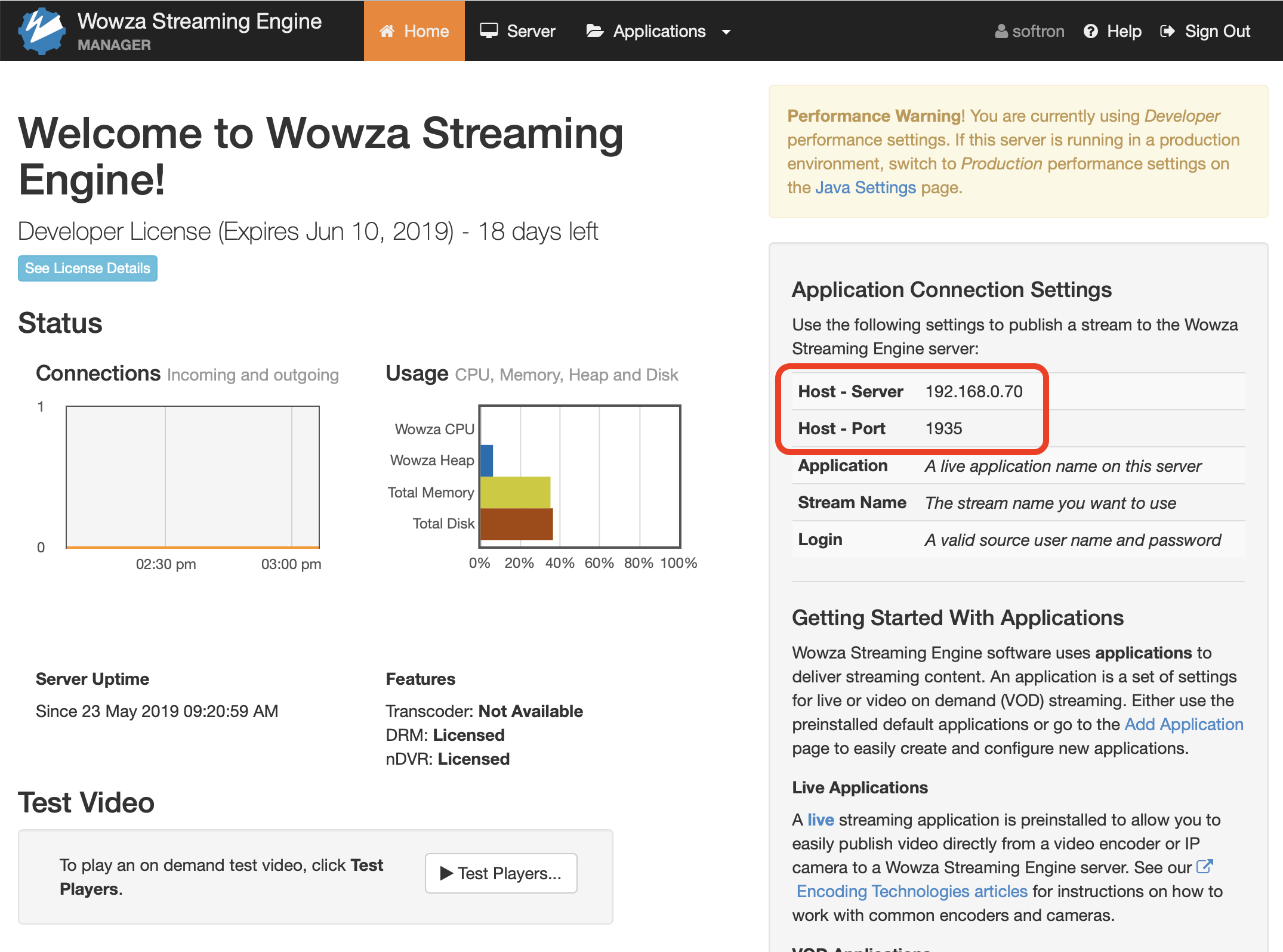Click the 'Total Disk' chart label
The width and height of the screenshot is (1283, 952).
click(x=443, y=524)
